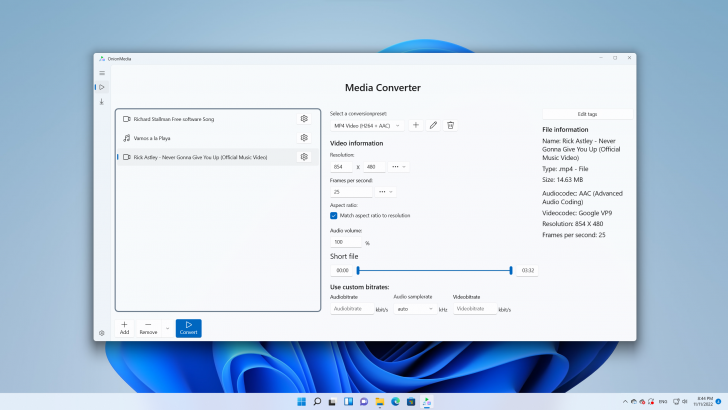Switch to the media converter page in sidebar
The width and height of the screenshot is (728, 410).
[x=101, y=87]
